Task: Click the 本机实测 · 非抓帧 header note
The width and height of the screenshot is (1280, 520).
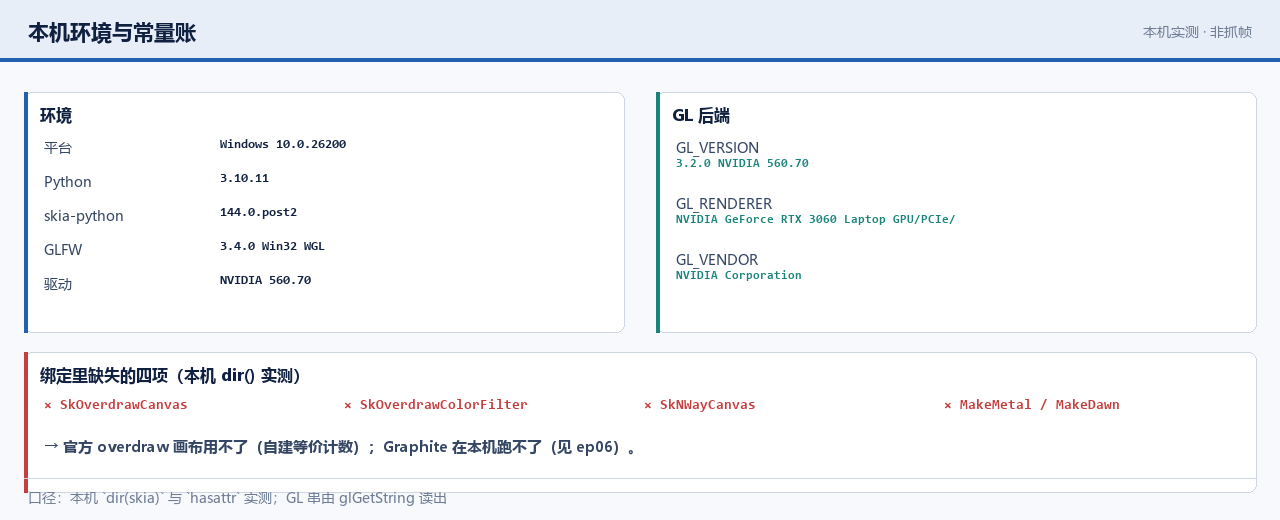Action: click(x=1197, y=32)
